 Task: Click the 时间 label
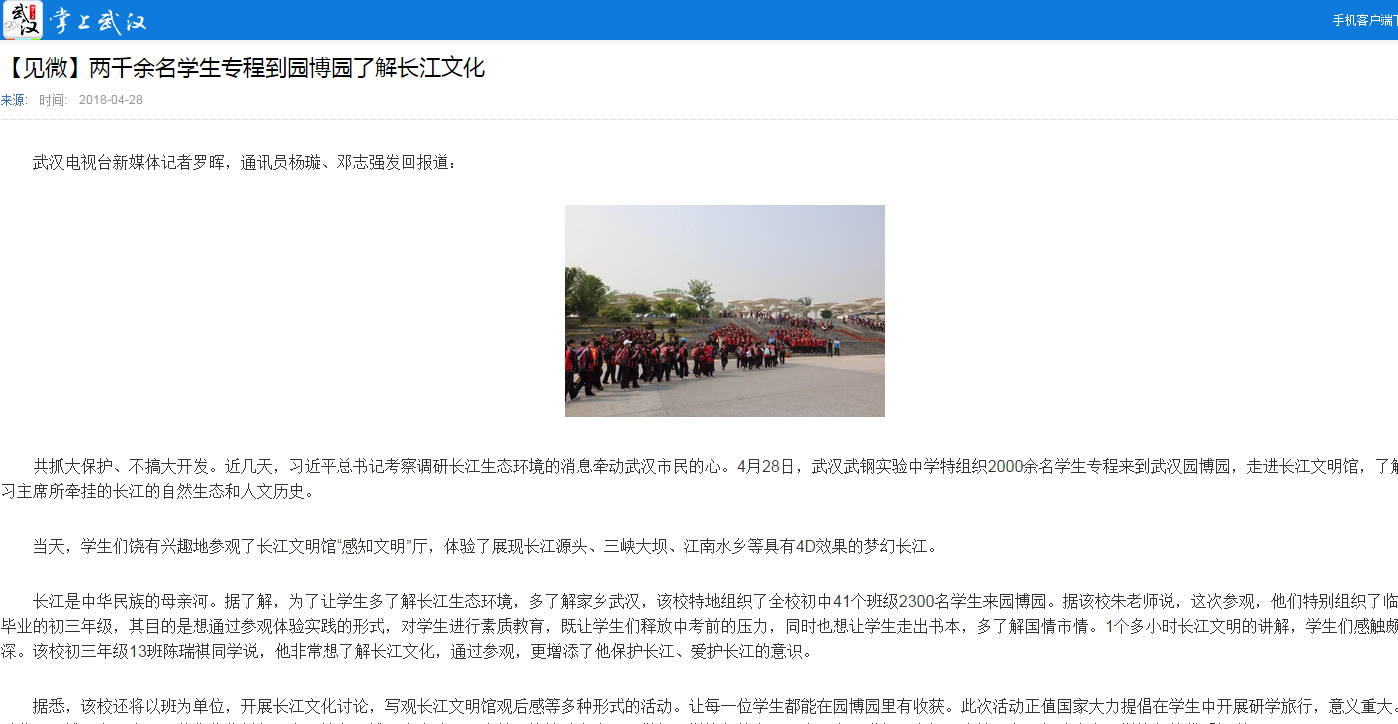click(53, 100)
